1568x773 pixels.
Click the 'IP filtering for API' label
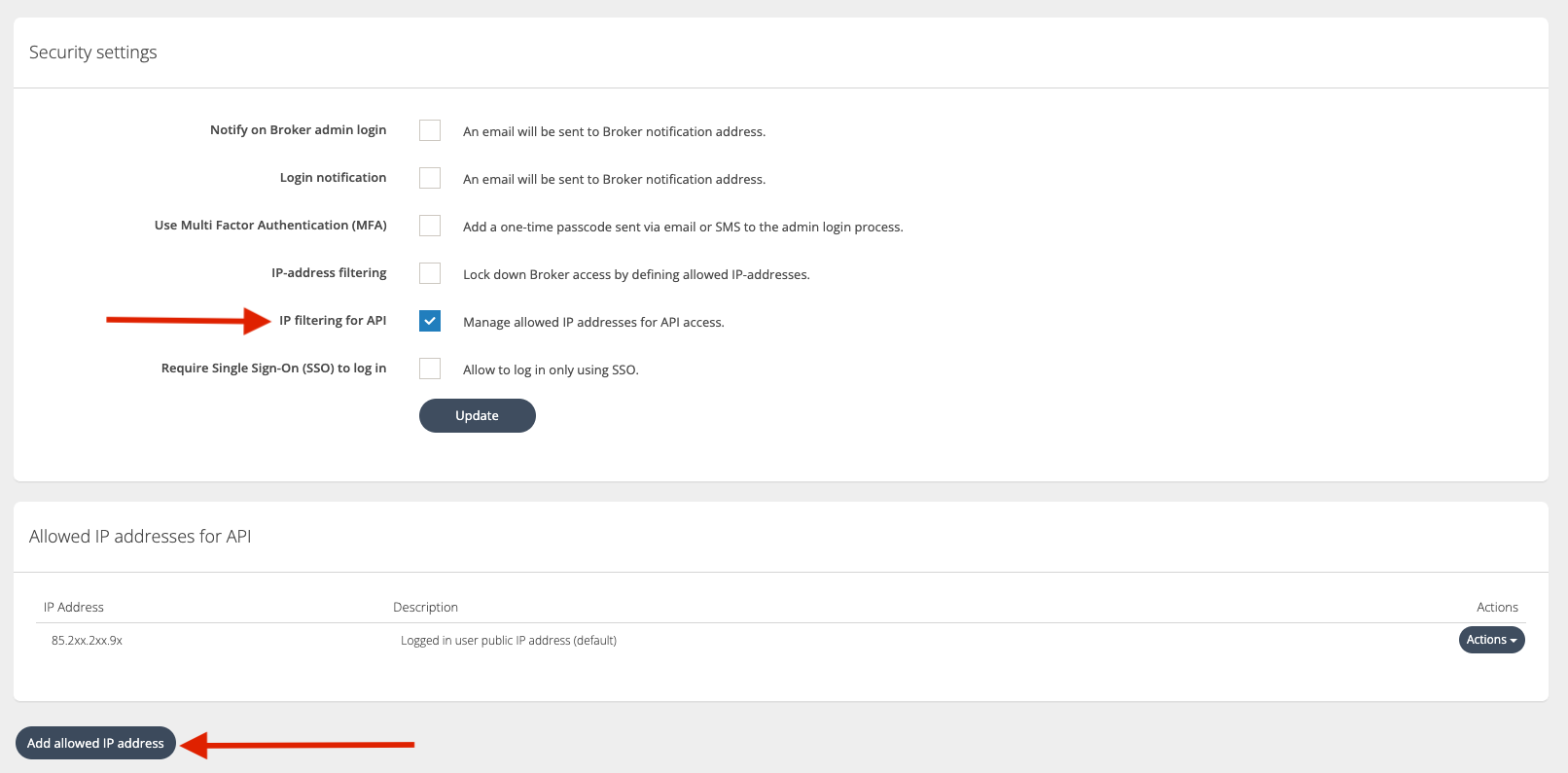[x=333, y=321]
